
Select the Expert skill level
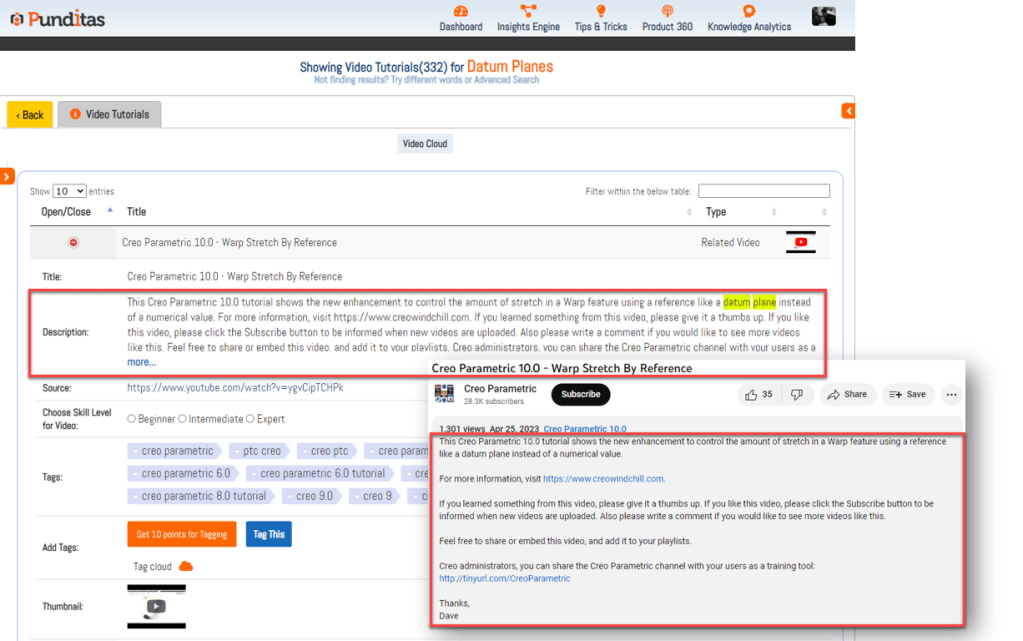250,419
